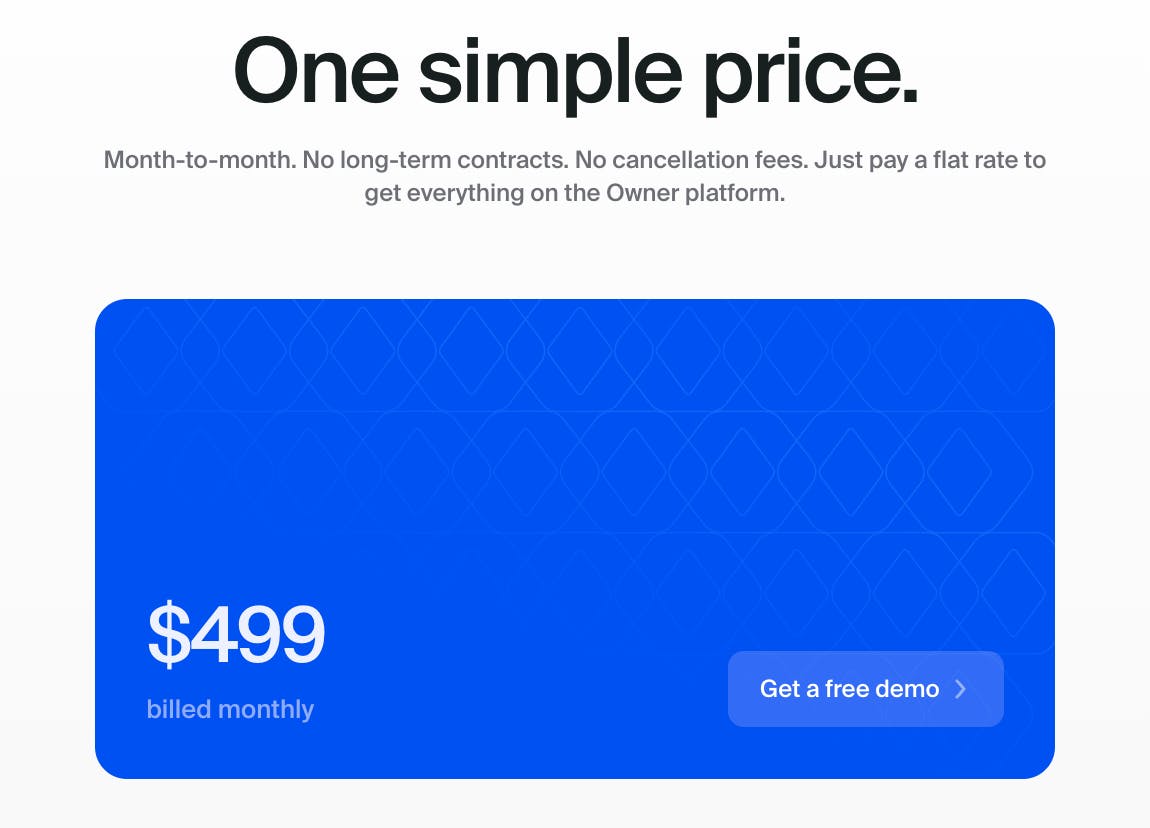
Task: Click the dollar sign in the price
Action: tap(168, 634)
